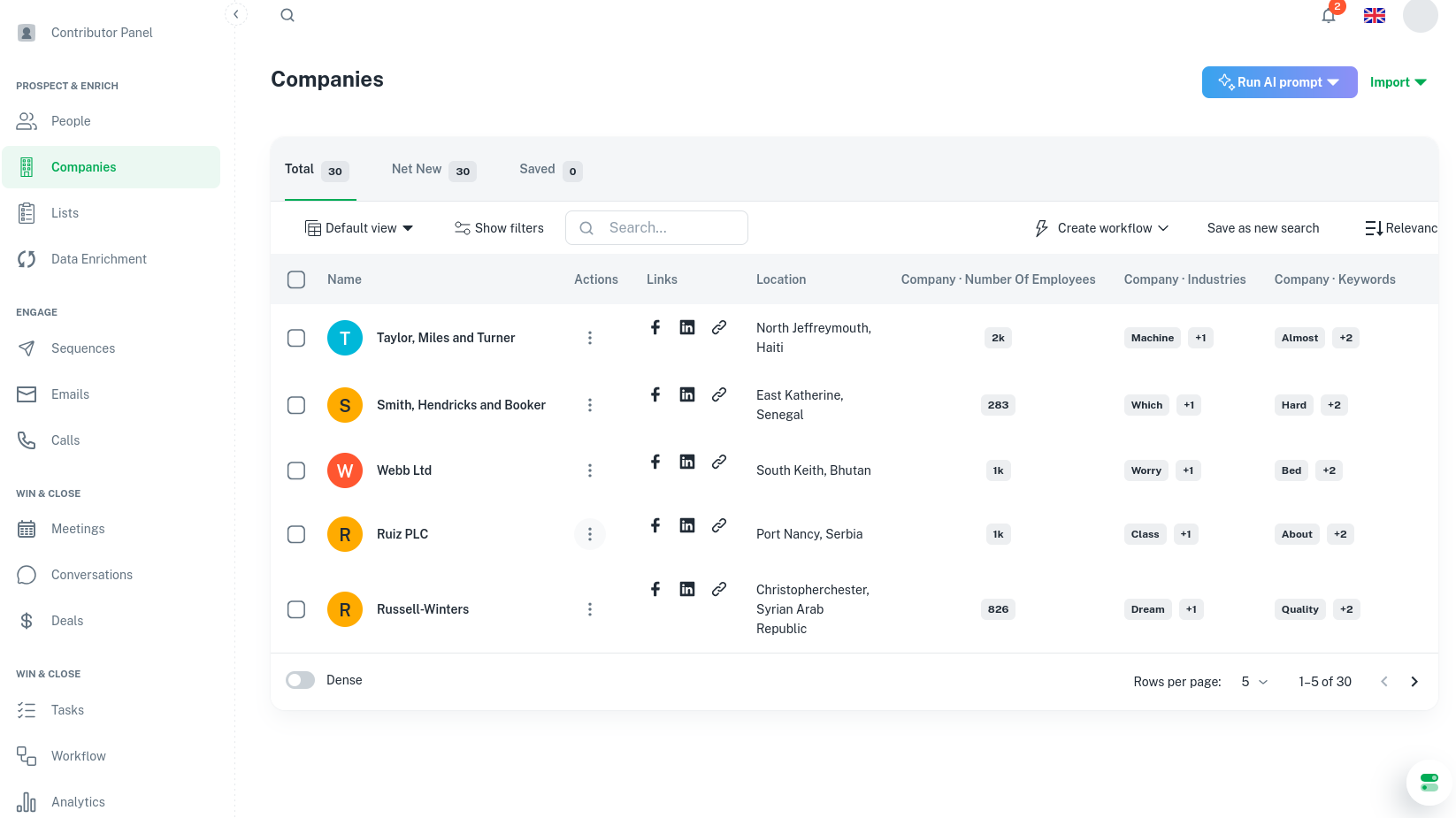Screen dimensions: 1456x818
Task: Open Data Enrichment in the sidebar
Action: tap(111, 259)
